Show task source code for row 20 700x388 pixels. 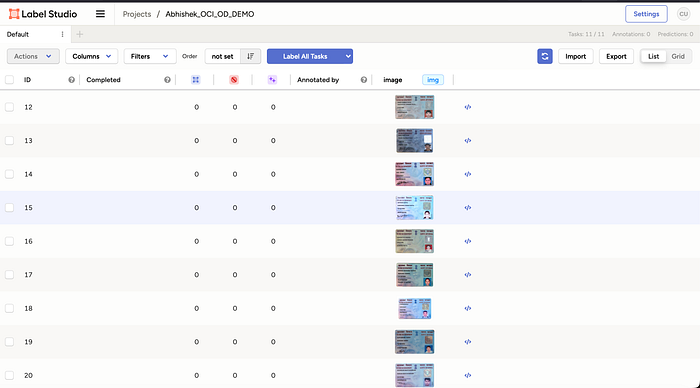click(x=468, y=375)
